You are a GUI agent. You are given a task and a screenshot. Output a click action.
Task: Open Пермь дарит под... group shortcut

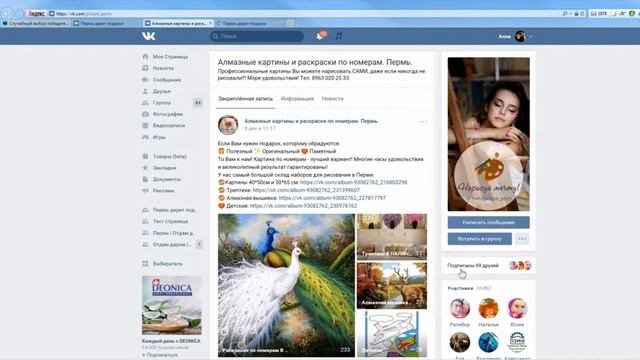(171, 209)
